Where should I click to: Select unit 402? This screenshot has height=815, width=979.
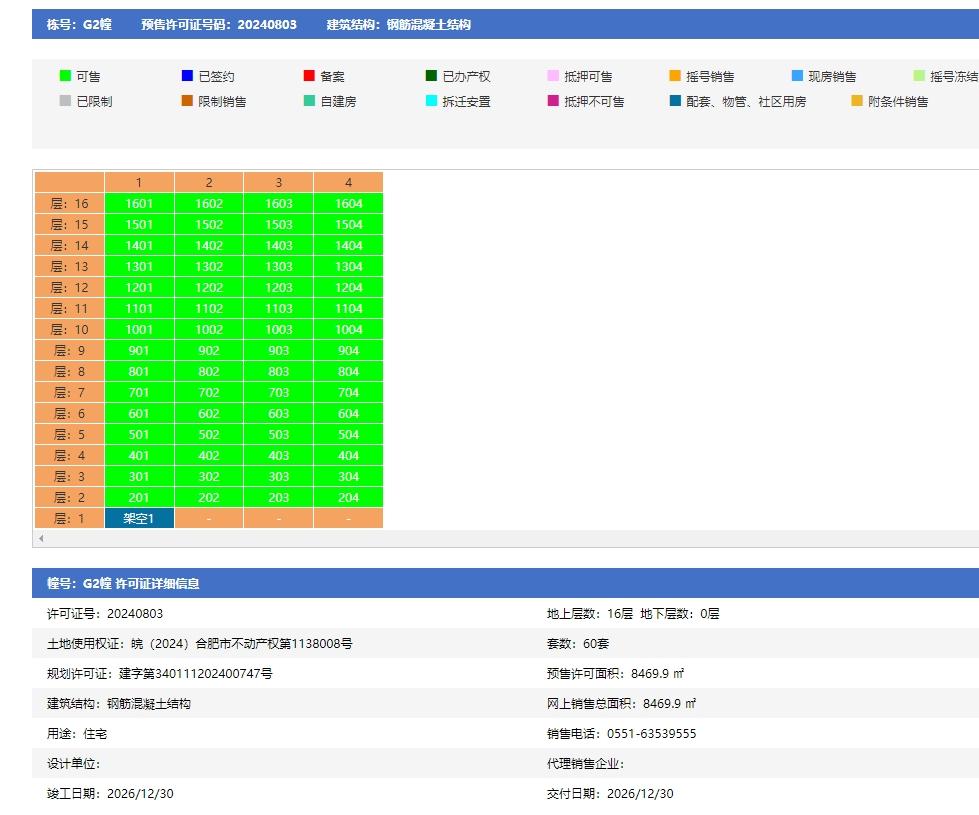pyautogui.click(x=209, y=455)
